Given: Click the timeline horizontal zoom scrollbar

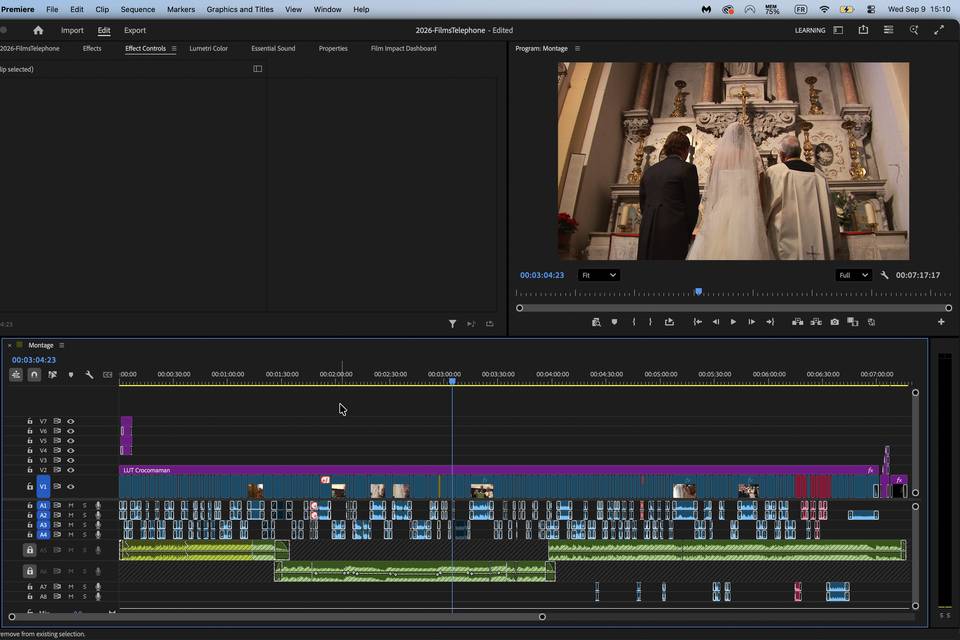Looking at the screenshot, I should coord(277,617).
